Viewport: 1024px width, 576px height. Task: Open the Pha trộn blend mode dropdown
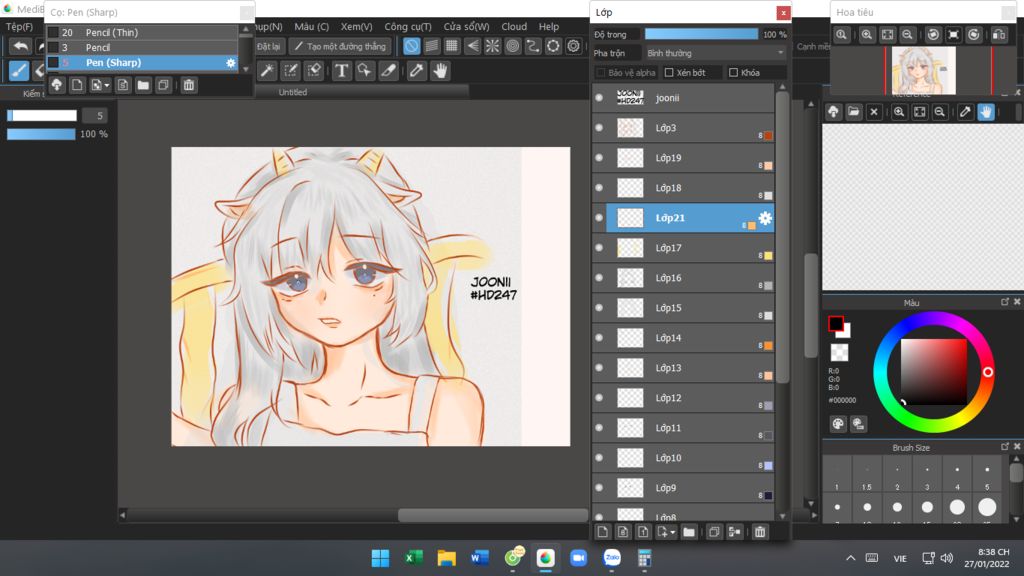coord(715,53)
